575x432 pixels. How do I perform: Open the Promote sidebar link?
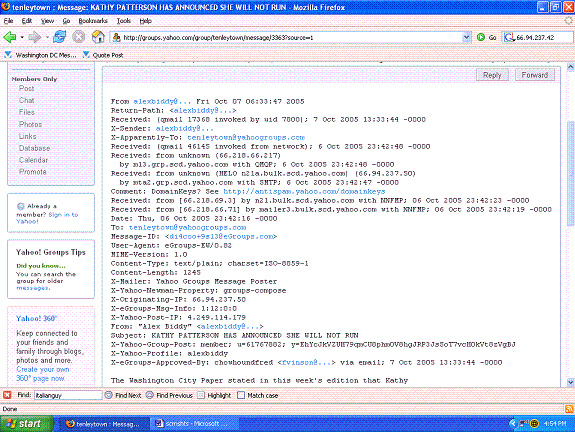tap(33, 172)
